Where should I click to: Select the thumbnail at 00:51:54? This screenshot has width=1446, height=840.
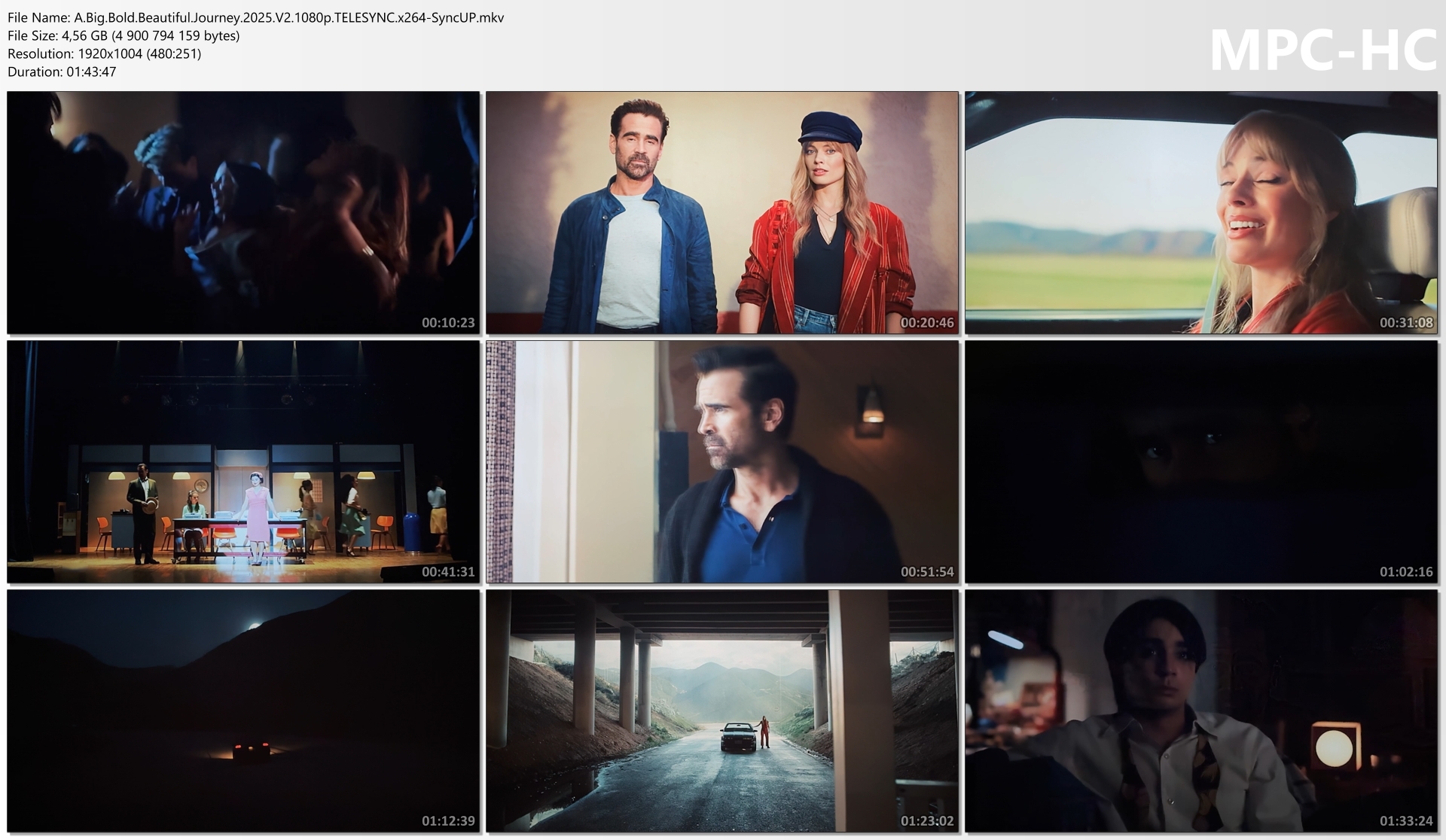[x=721, y=461]
